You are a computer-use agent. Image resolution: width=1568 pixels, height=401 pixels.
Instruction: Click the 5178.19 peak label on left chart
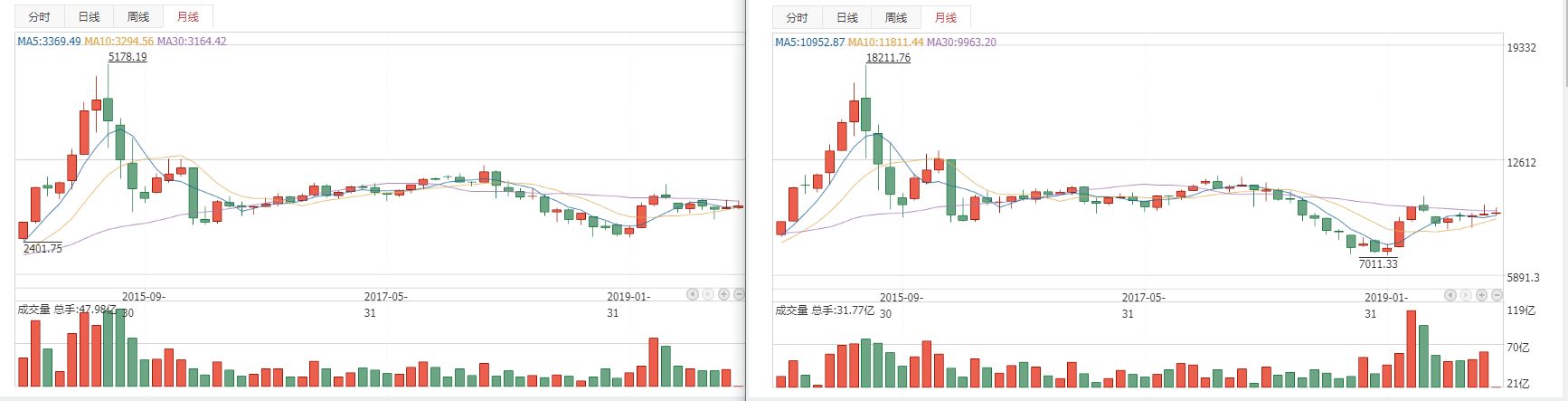128,57
